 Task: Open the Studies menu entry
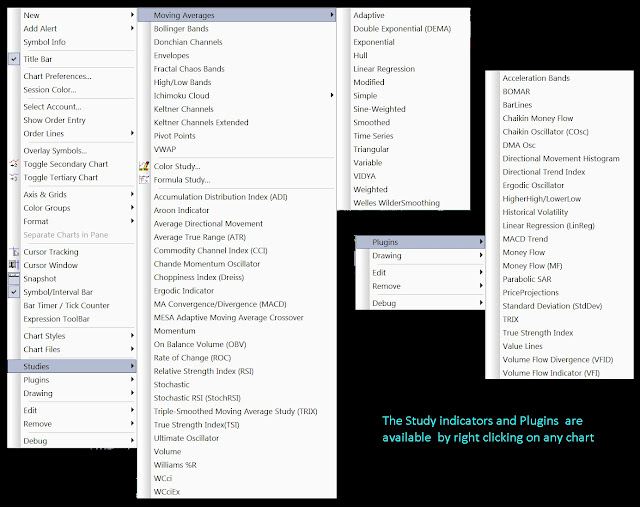(72, 366)
